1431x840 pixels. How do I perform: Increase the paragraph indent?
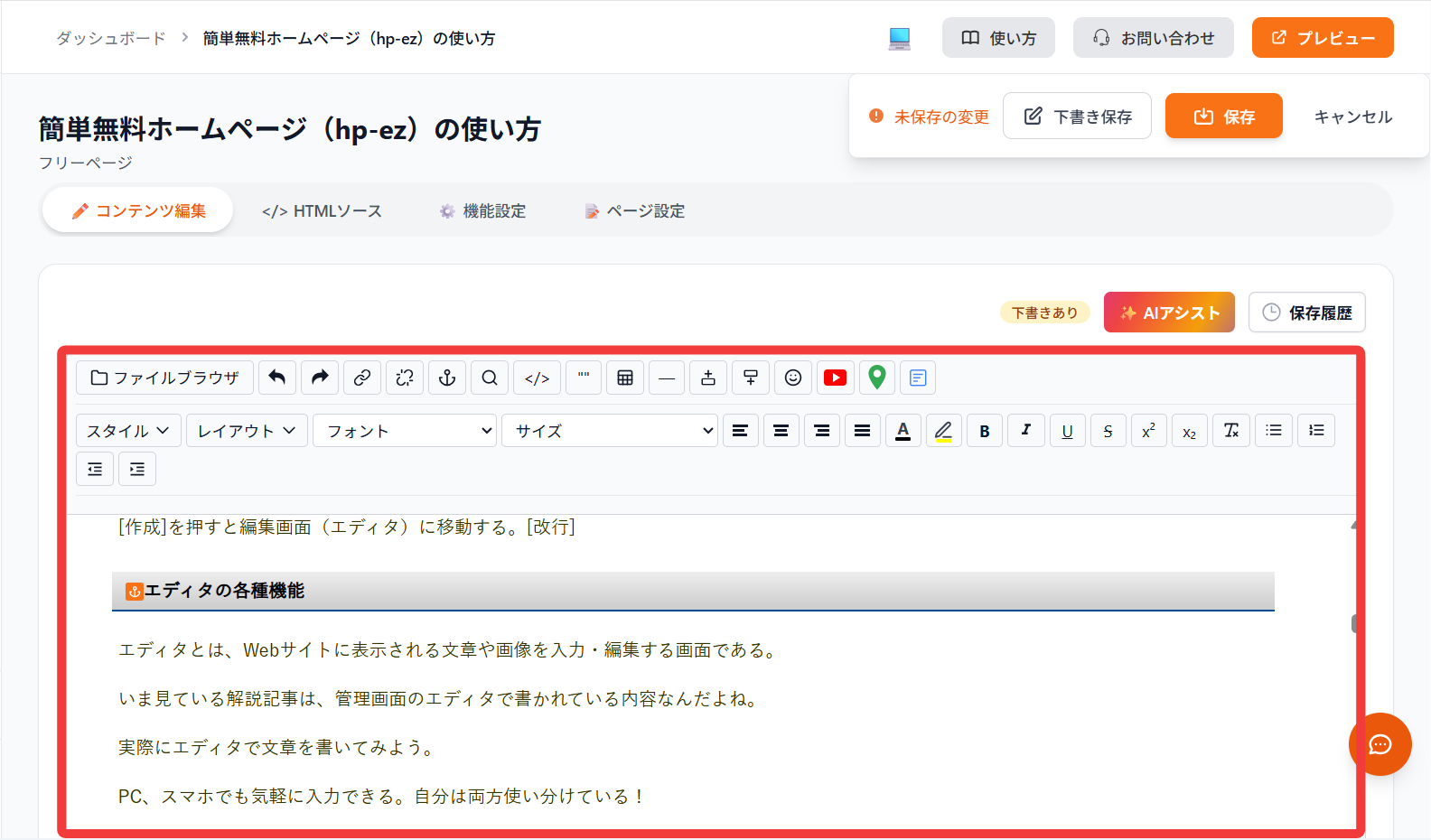coord(137,469)
